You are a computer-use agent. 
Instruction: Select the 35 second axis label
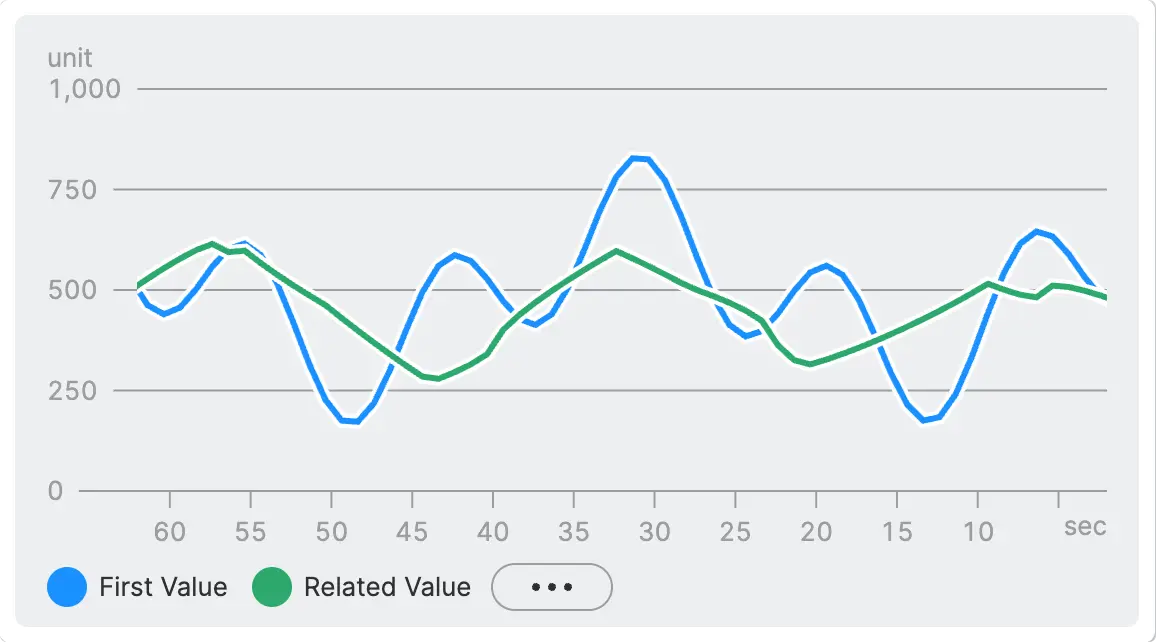point(574,532)
